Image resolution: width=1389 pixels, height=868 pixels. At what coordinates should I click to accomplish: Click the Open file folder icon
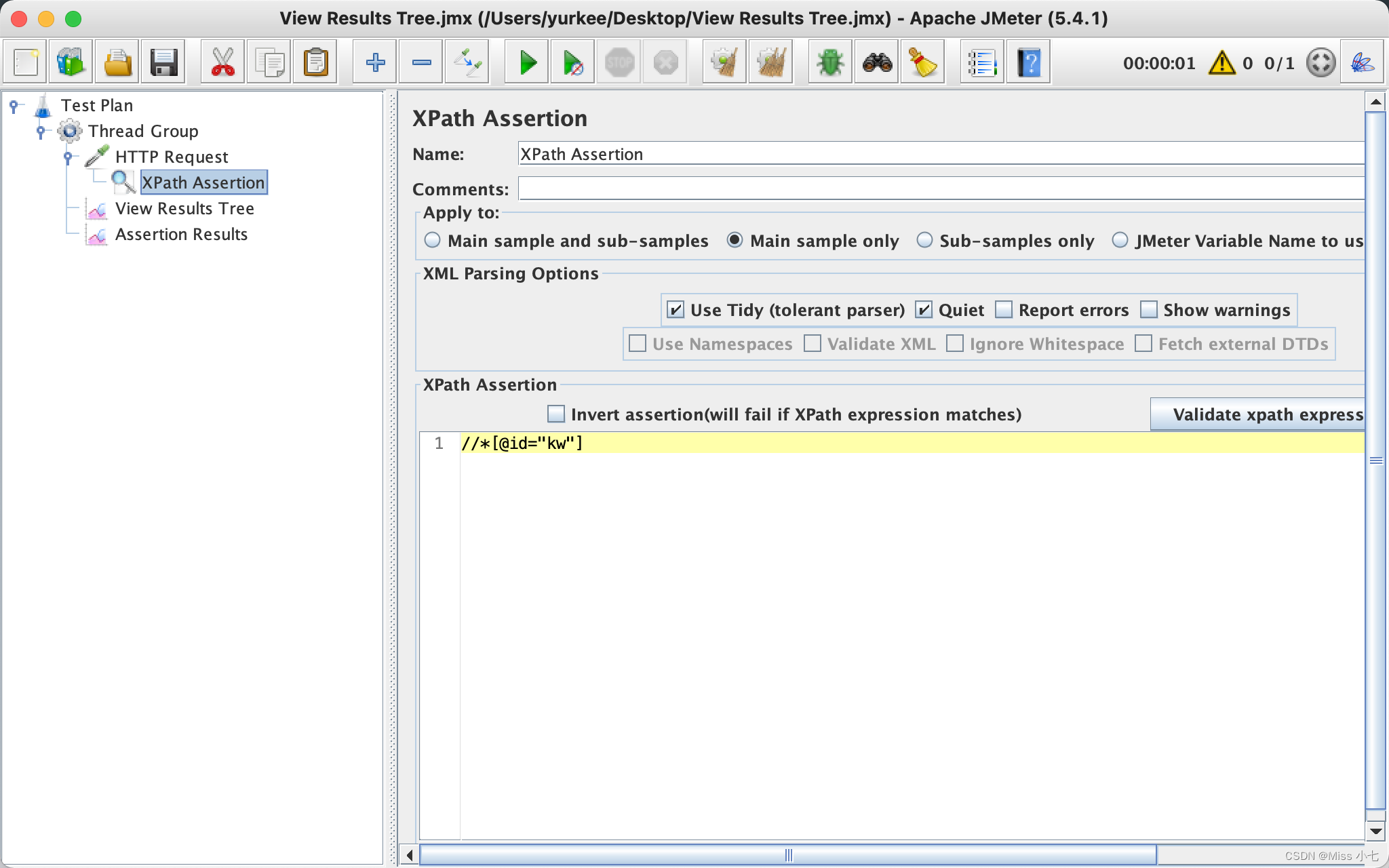pos(117,63)
